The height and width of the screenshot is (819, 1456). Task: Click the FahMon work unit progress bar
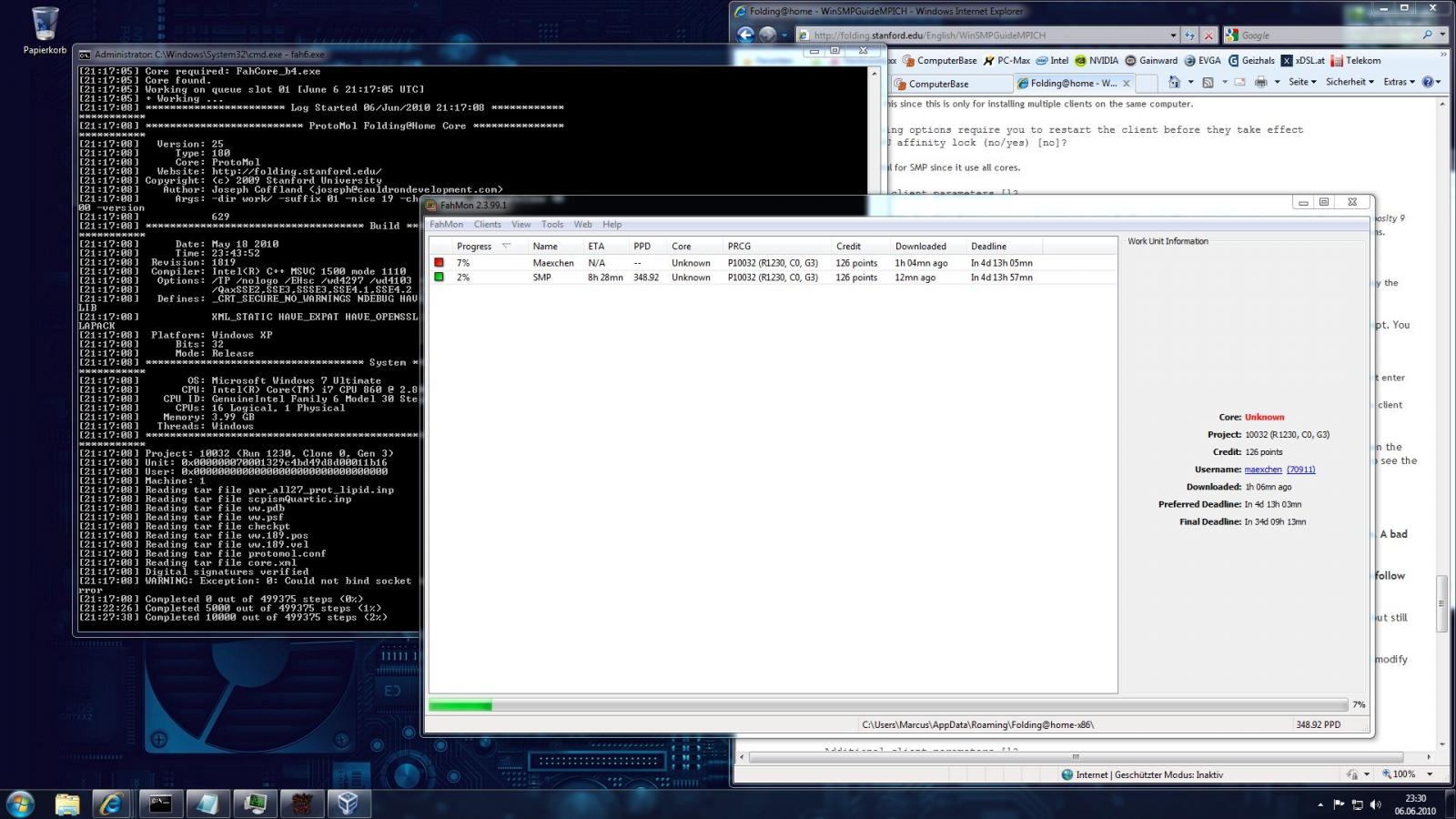coord(888,705)
